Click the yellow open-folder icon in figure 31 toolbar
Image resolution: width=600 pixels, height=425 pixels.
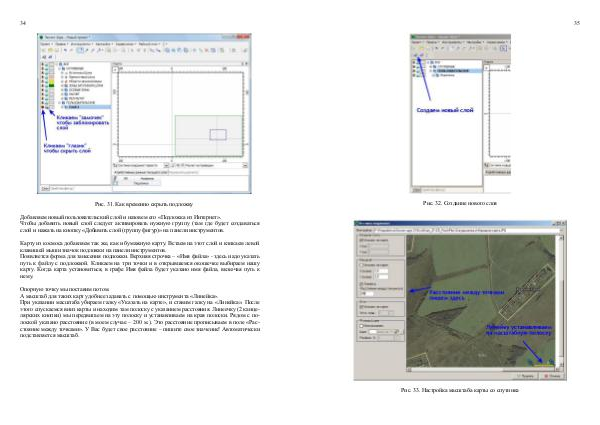(x=51, y=50)
